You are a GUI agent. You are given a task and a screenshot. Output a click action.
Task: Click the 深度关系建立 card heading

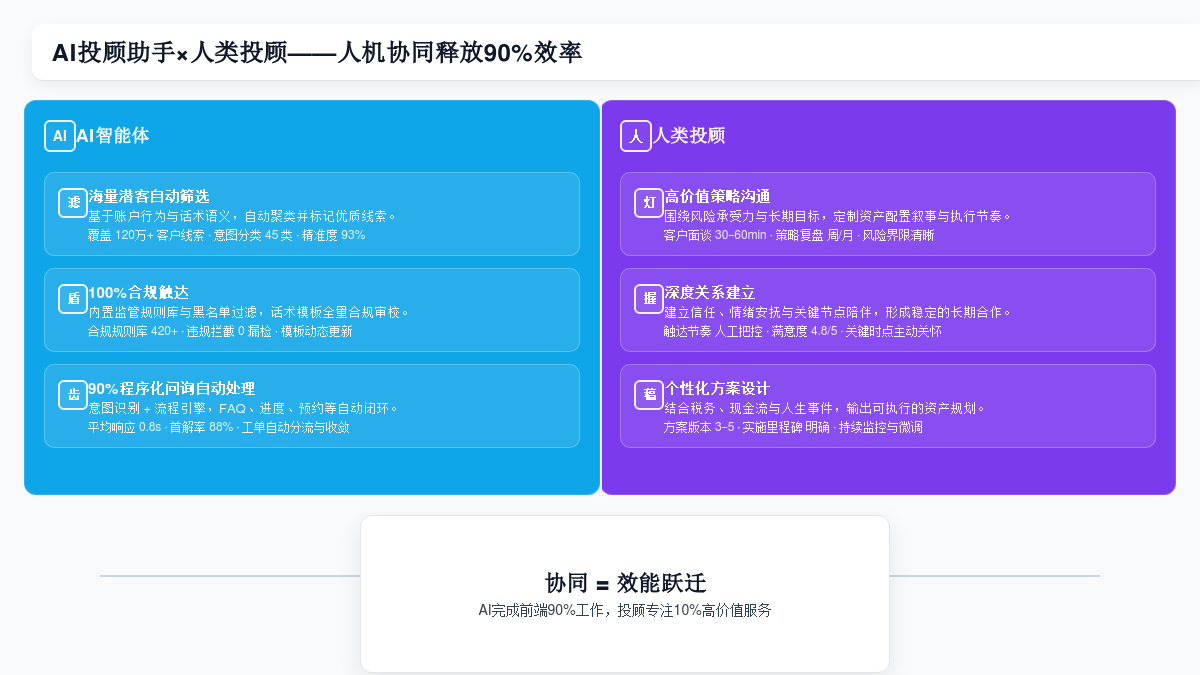pos(710,292)
